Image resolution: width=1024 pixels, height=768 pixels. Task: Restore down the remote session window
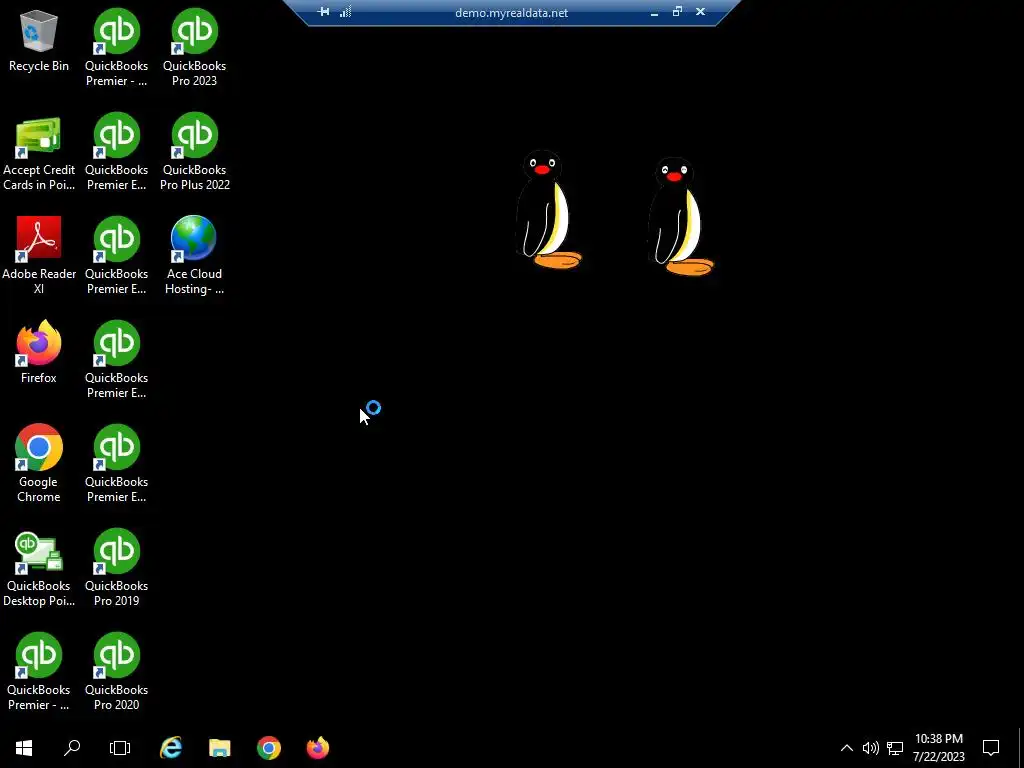[x=677, y=12]
